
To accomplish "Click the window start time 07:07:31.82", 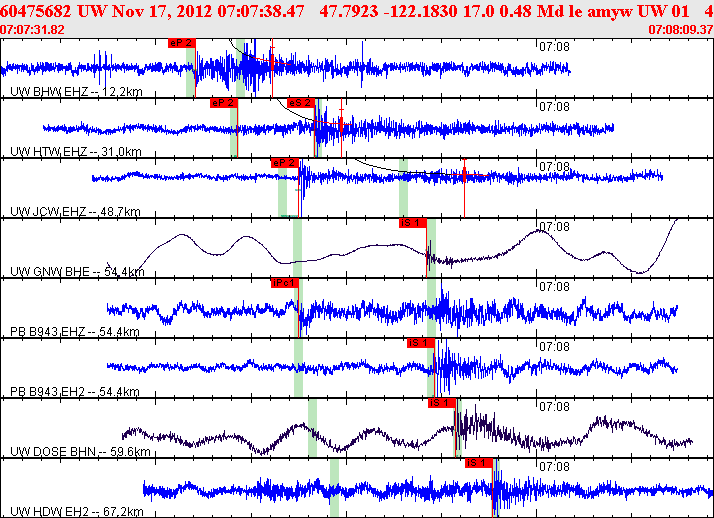I will (x=32, y=30).
